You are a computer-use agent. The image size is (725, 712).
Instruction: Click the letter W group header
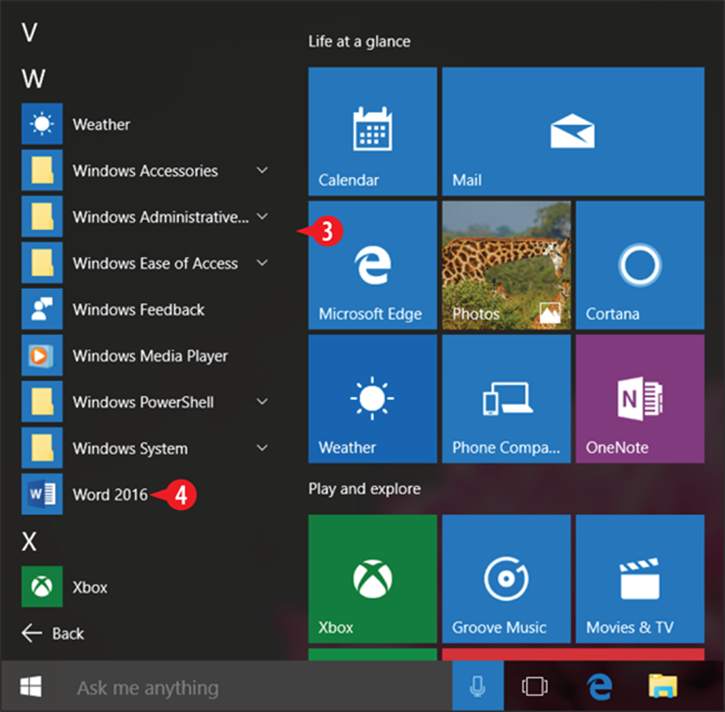click(x=33, y=79)
